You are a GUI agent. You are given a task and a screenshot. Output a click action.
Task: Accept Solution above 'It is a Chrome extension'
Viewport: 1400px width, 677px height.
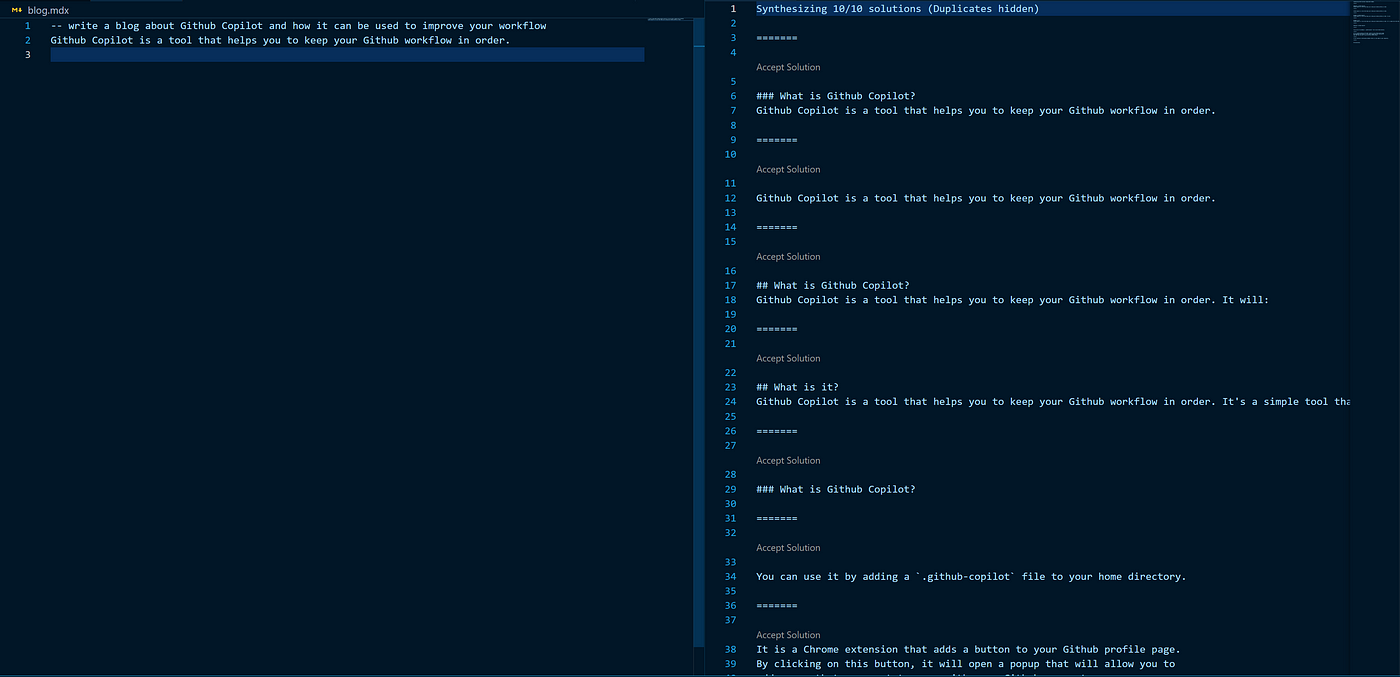(788, 634)
